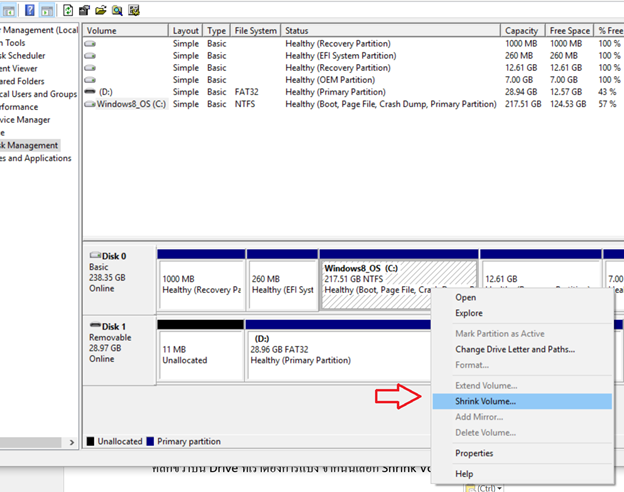Sort by the Status column header
Screen dimensions: 624x492
390,31
